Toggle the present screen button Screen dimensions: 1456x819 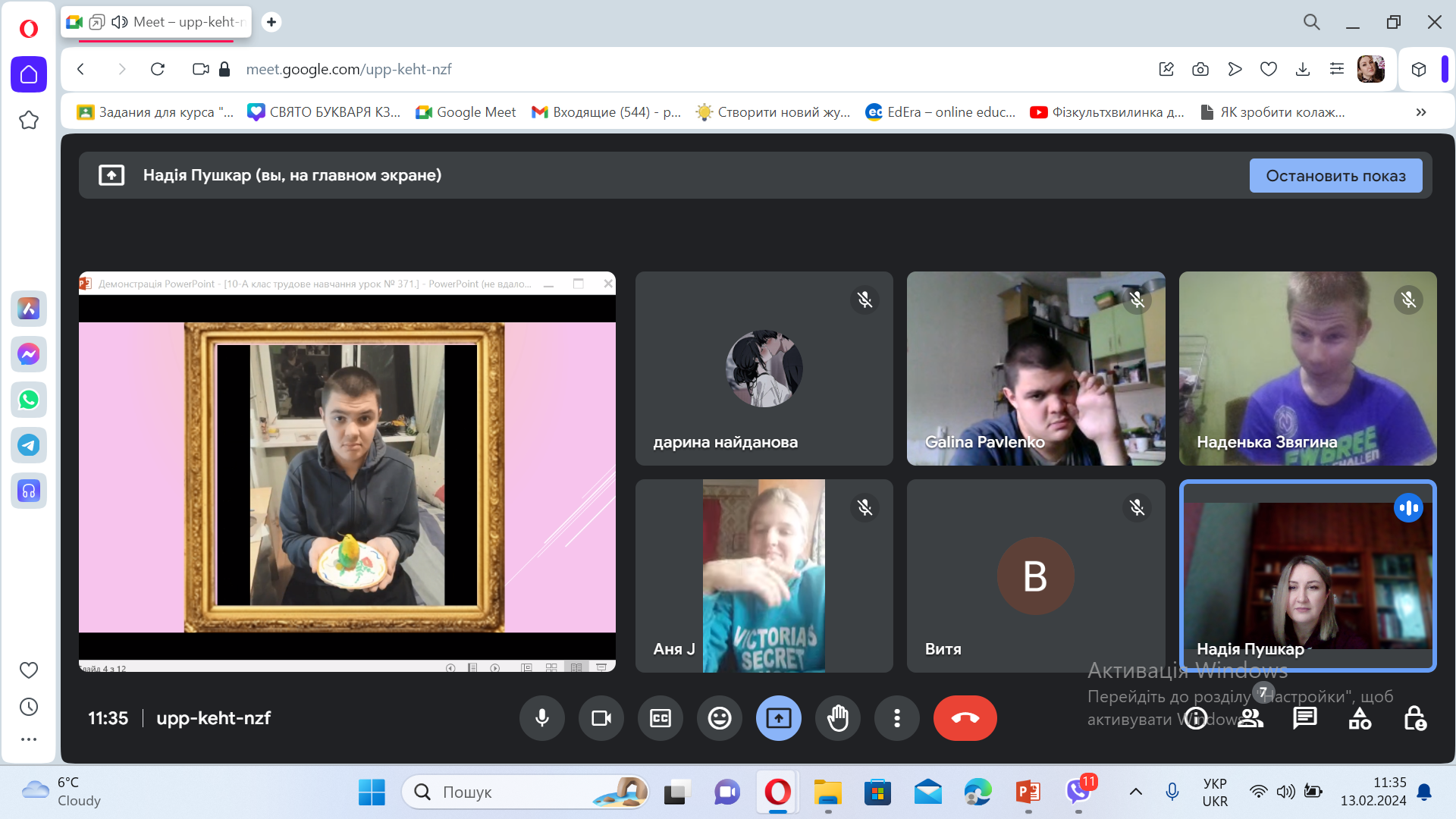(778, 718)
